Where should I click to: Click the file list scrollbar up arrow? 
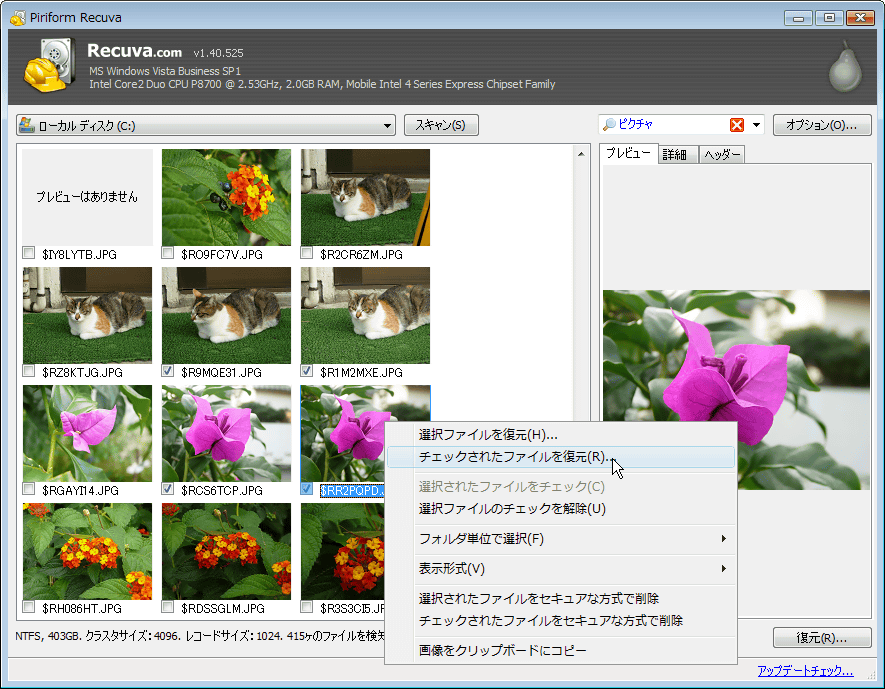tap(581, 154)
